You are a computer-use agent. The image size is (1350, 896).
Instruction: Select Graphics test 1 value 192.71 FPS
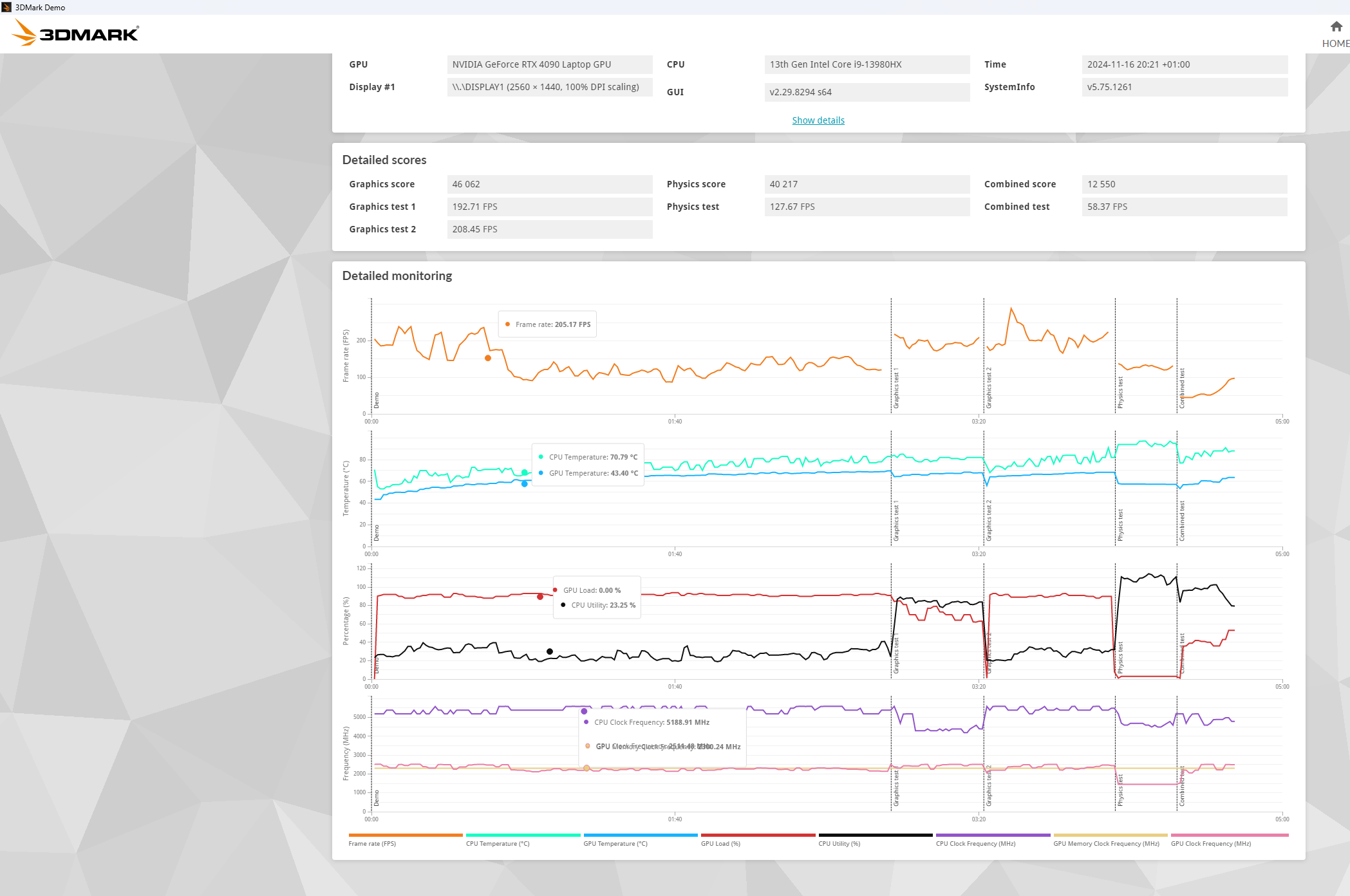click(550, 207)
